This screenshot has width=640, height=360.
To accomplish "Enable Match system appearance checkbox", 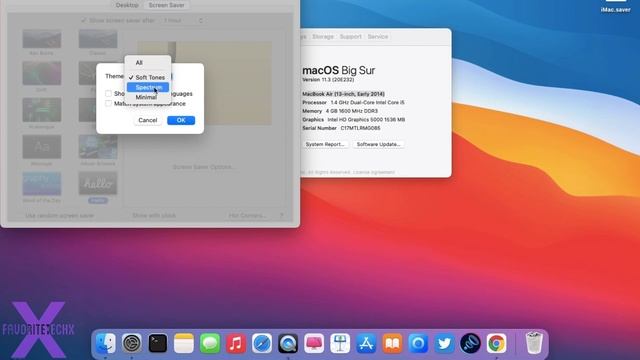I will click(108, 103).
